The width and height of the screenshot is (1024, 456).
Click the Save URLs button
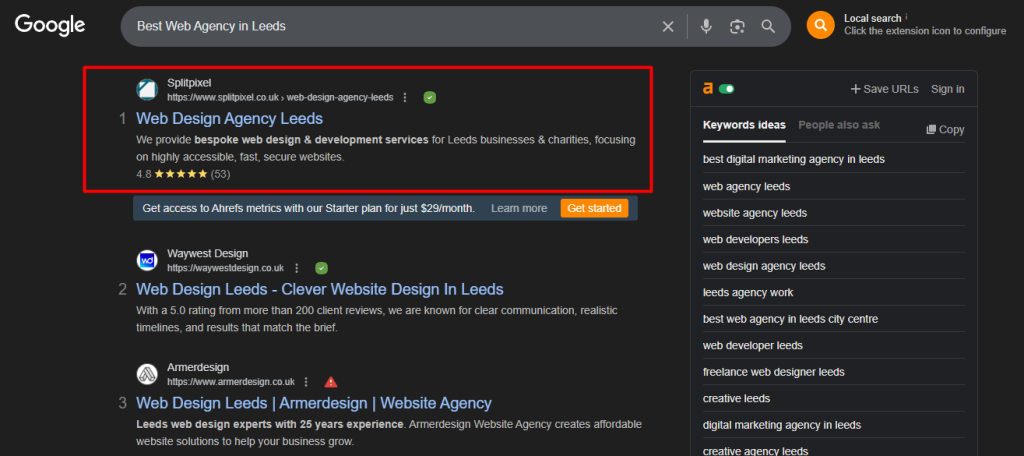(883, 89)
